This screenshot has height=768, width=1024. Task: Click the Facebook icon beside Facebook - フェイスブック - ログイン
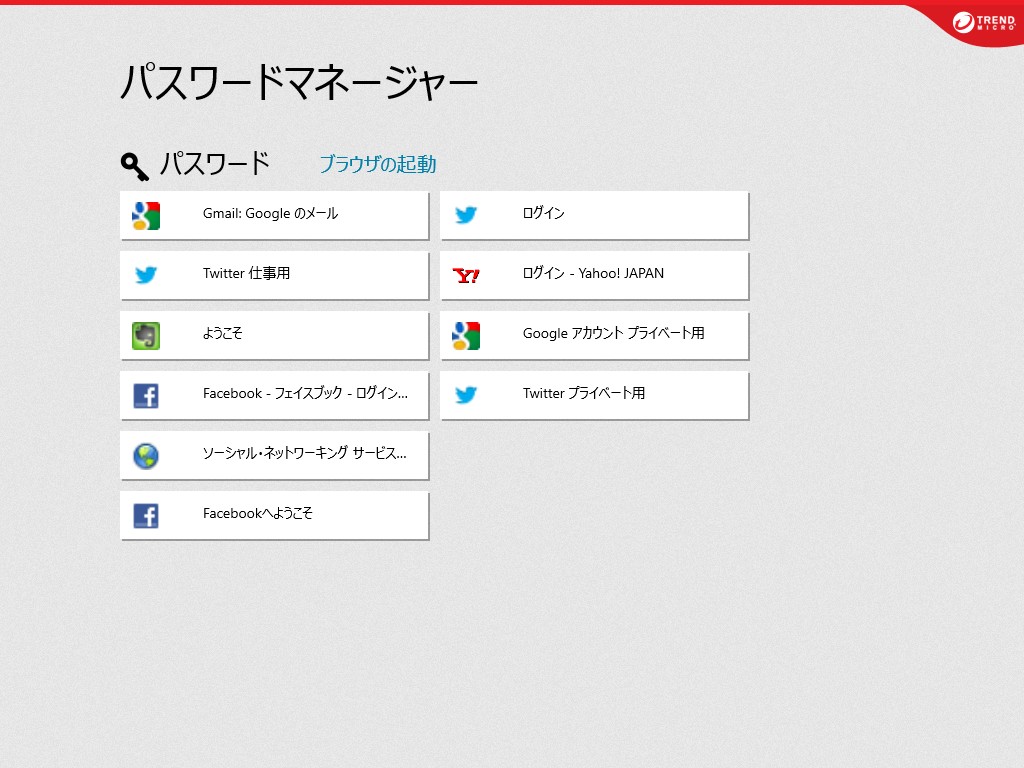tap(146, 396)
